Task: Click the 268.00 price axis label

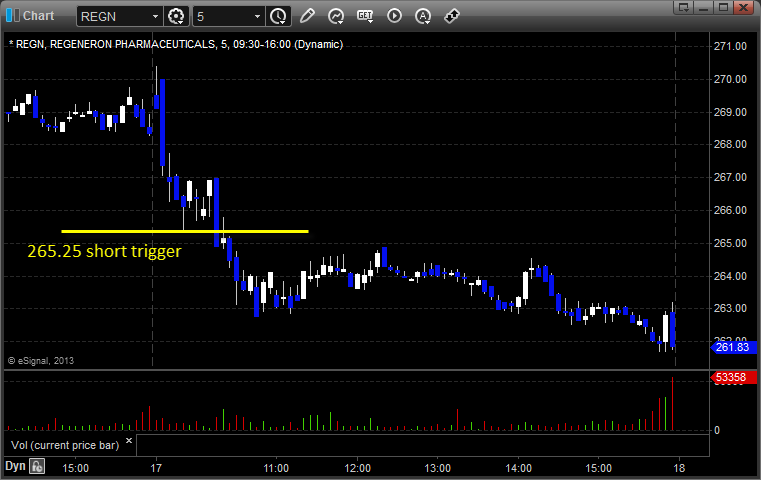Action: point(730,145)
